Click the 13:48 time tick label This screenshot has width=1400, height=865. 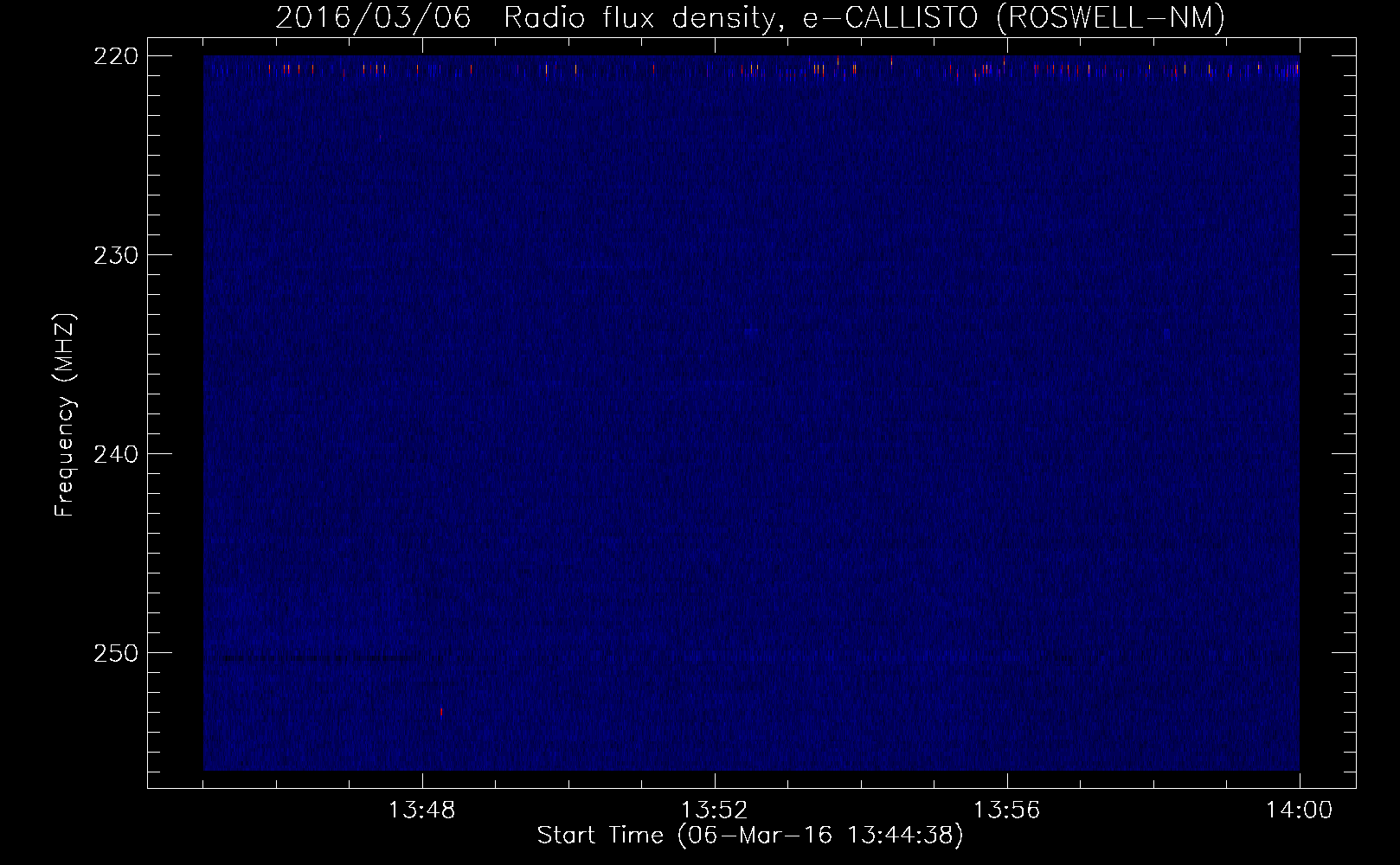point(422,811)
